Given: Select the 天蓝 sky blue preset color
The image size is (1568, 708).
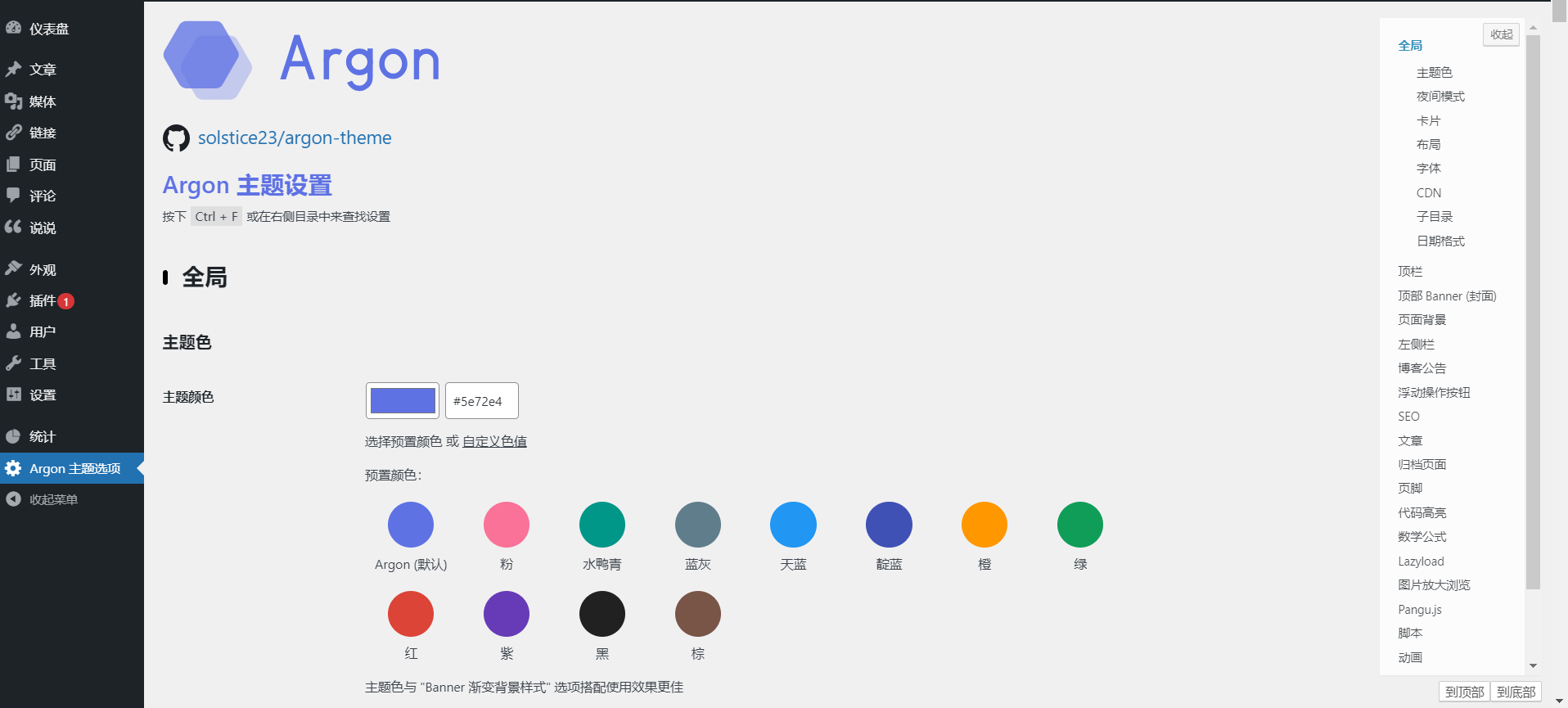Looking at the screenshot, I should click(793, 525).
